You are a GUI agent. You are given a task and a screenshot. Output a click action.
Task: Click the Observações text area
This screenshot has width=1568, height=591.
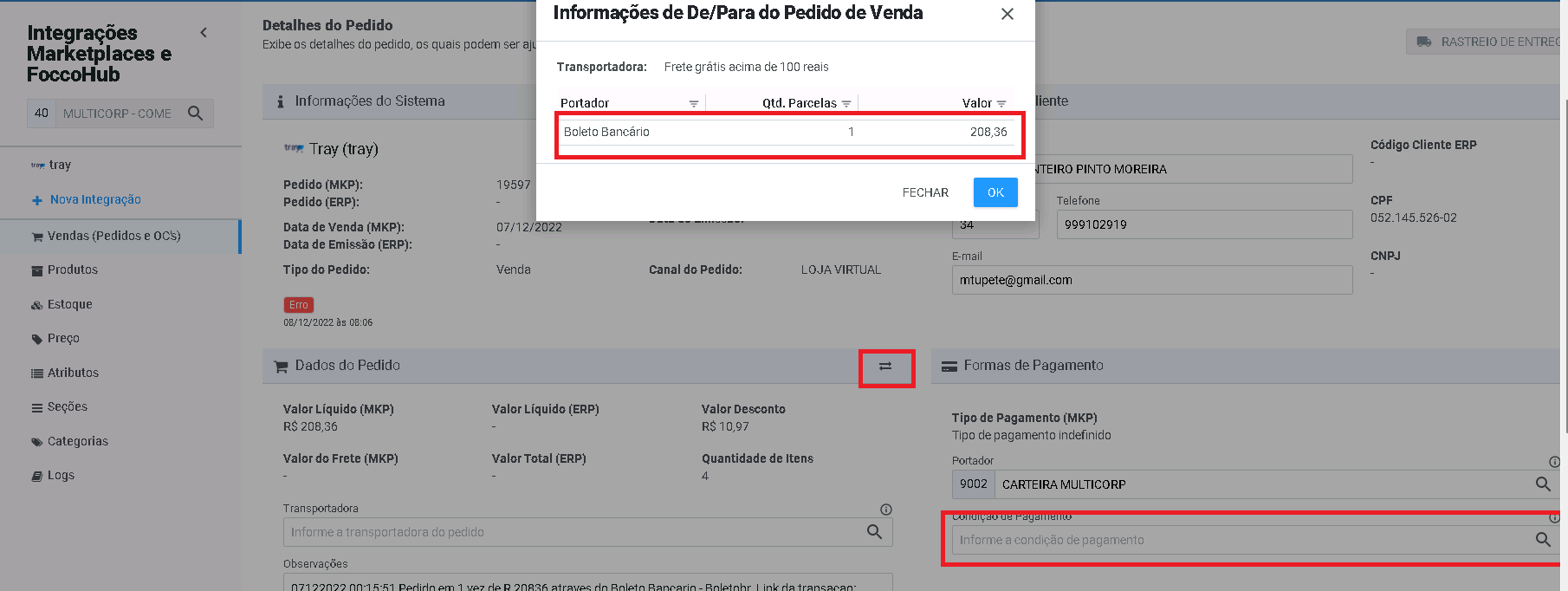pos(587,582)
